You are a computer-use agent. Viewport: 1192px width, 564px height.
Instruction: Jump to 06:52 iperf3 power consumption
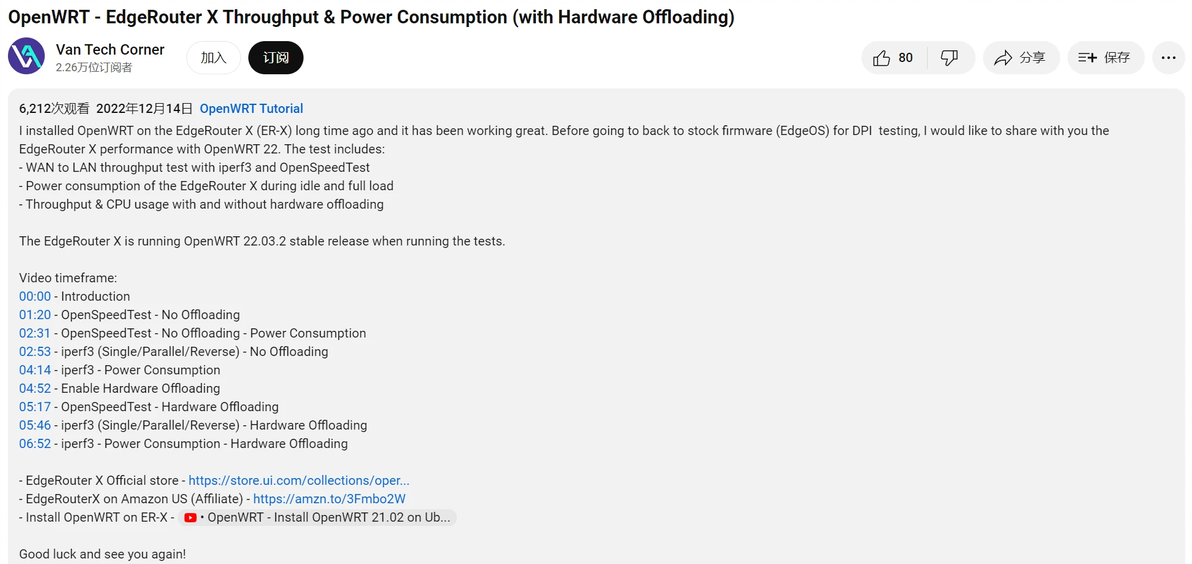click(35, 444)
